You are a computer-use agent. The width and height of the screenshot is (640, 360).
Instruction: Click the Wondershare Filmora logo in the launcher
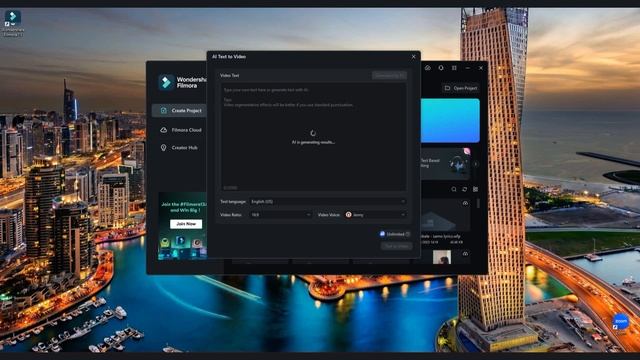click(x=166, y=82)
